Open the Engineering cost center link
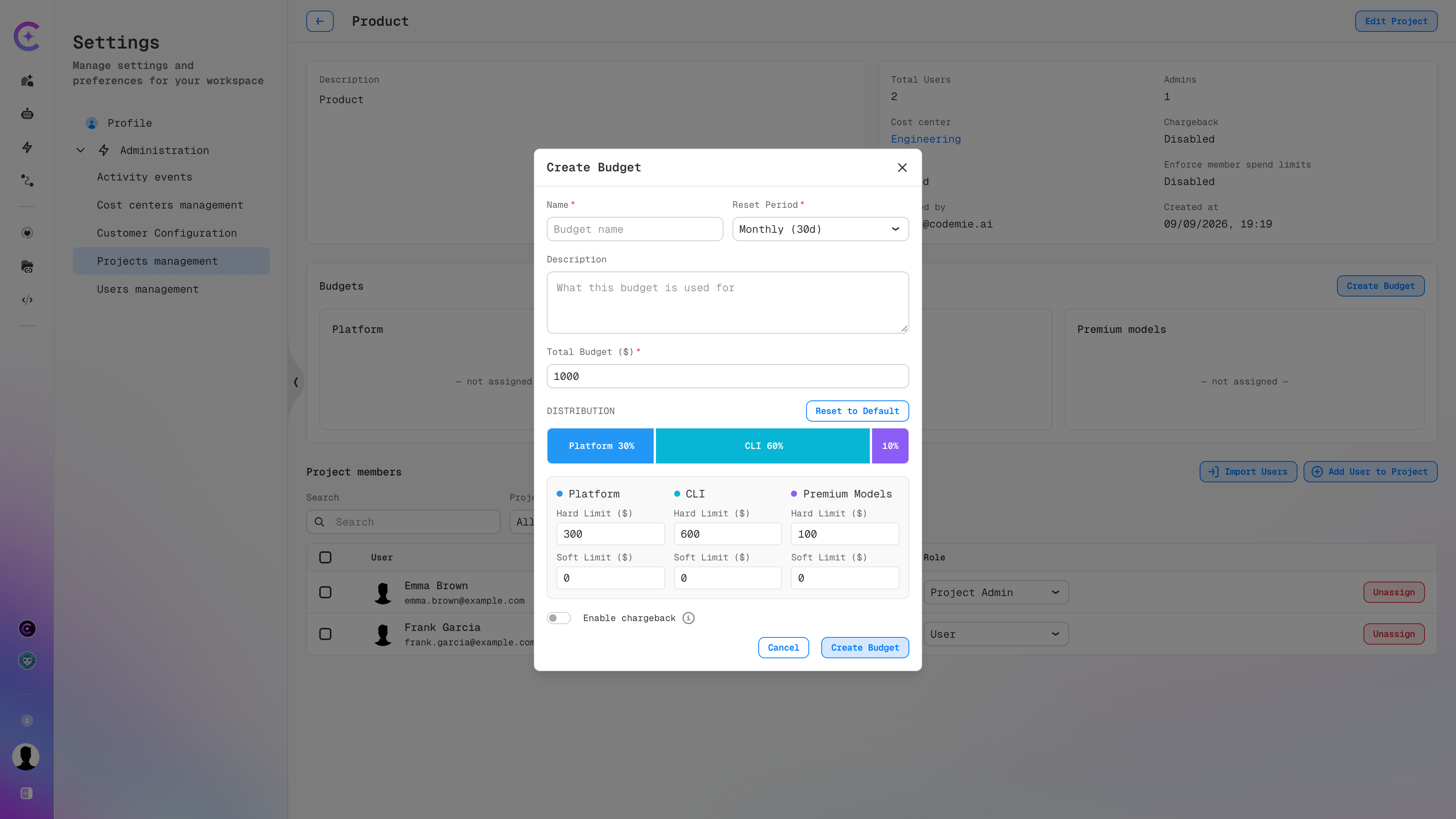Image resolution: width=1456 pixels, height=819 pixels. coord(926,139)
